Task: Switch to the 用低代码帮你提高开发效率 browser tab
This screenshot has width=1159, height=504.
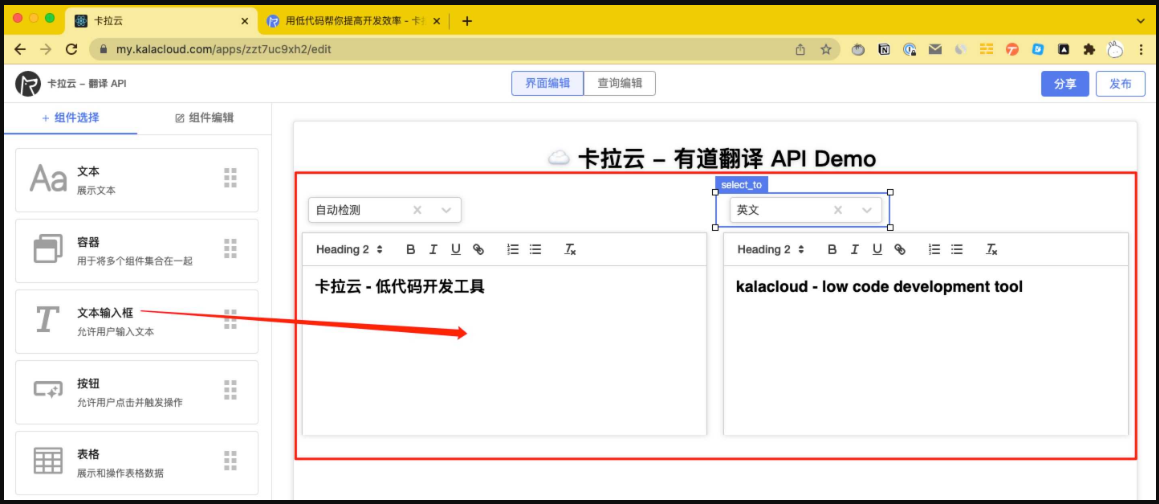Action: pos(353,21)
